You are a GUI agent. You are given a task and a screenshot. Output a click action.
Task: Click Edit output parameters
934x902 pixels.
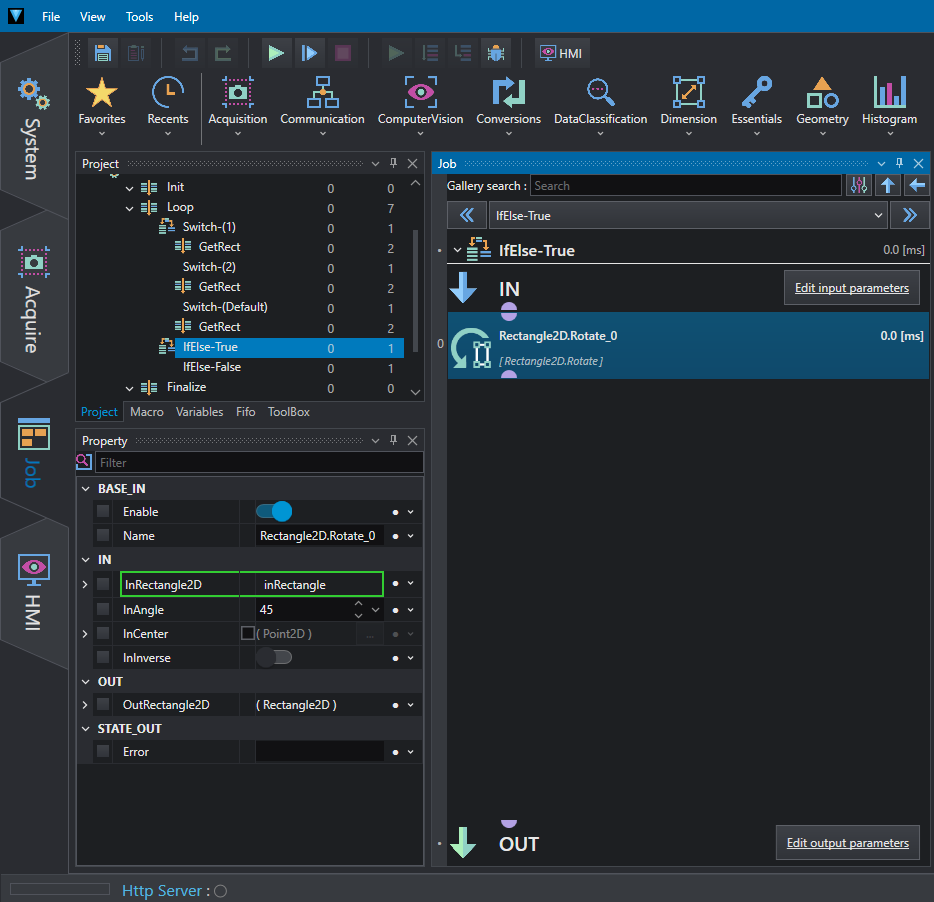pos(847,842)
